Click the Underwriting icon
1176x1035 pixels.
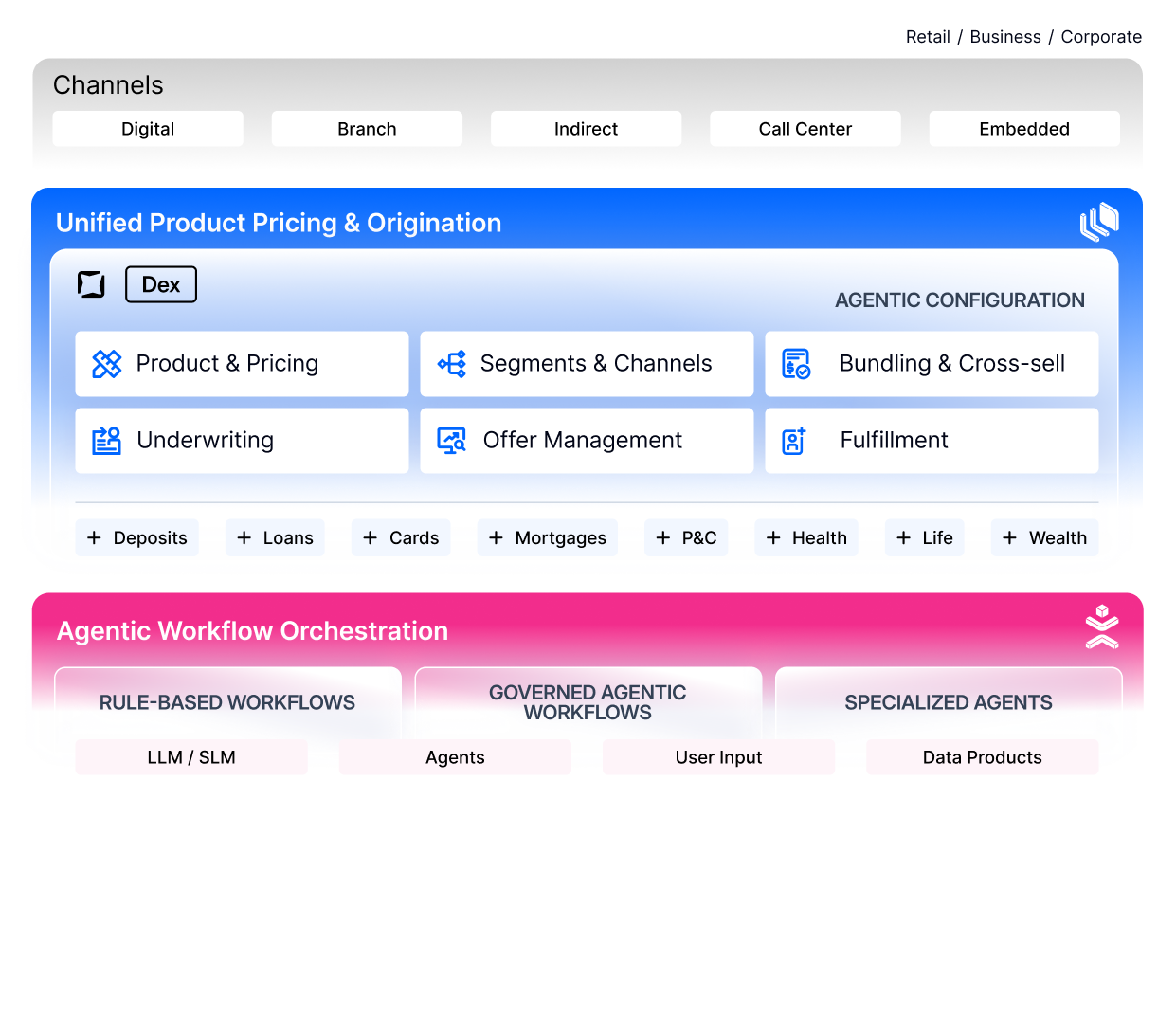pyautogui.click(x=106, y=441)
